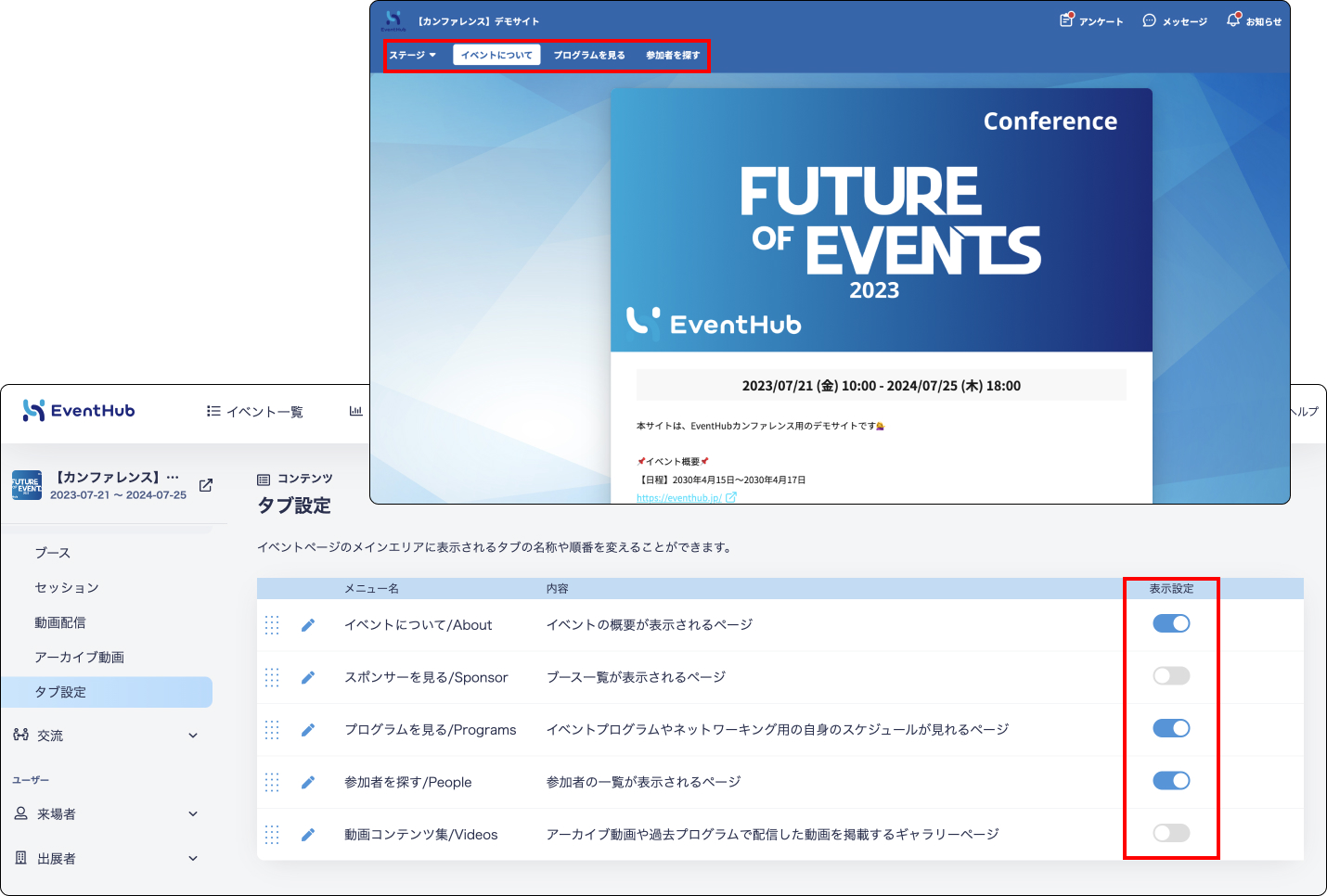Viewport: 1327px width, 896px height.
Task: Expand the 出展者 sidebar section
Action: pyautogui.click(x=193, y=858)
